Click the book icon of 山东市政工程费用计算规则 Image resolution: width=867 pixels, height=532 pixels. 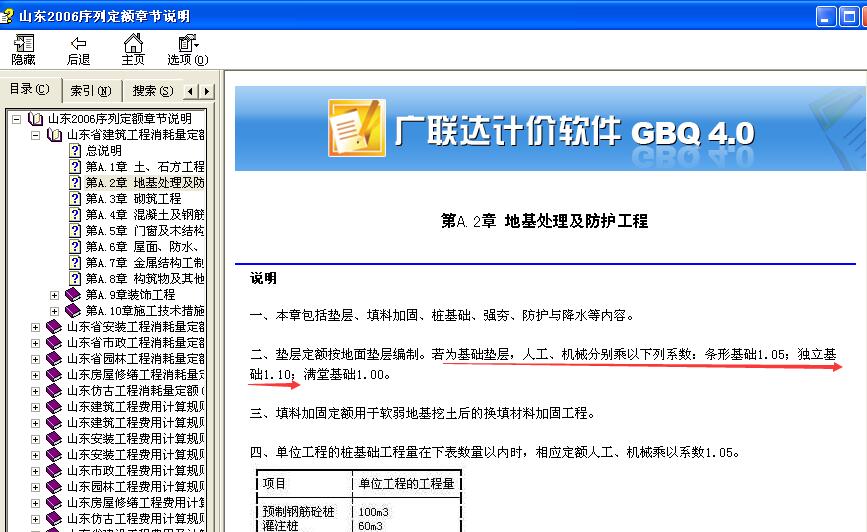point(54,471)
